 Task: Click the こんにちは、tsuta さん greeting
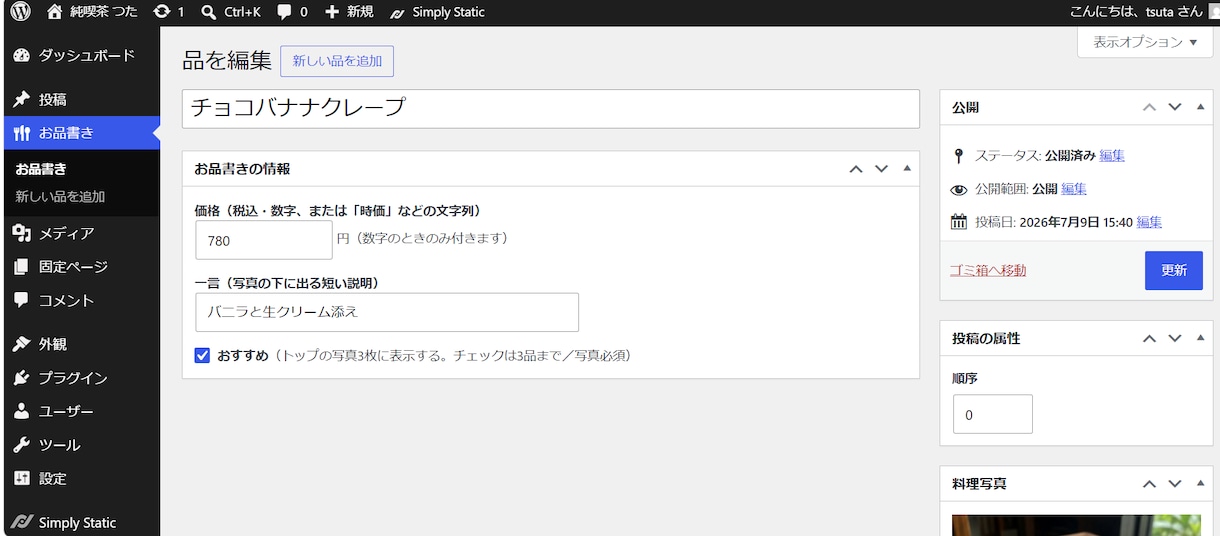1137,12
